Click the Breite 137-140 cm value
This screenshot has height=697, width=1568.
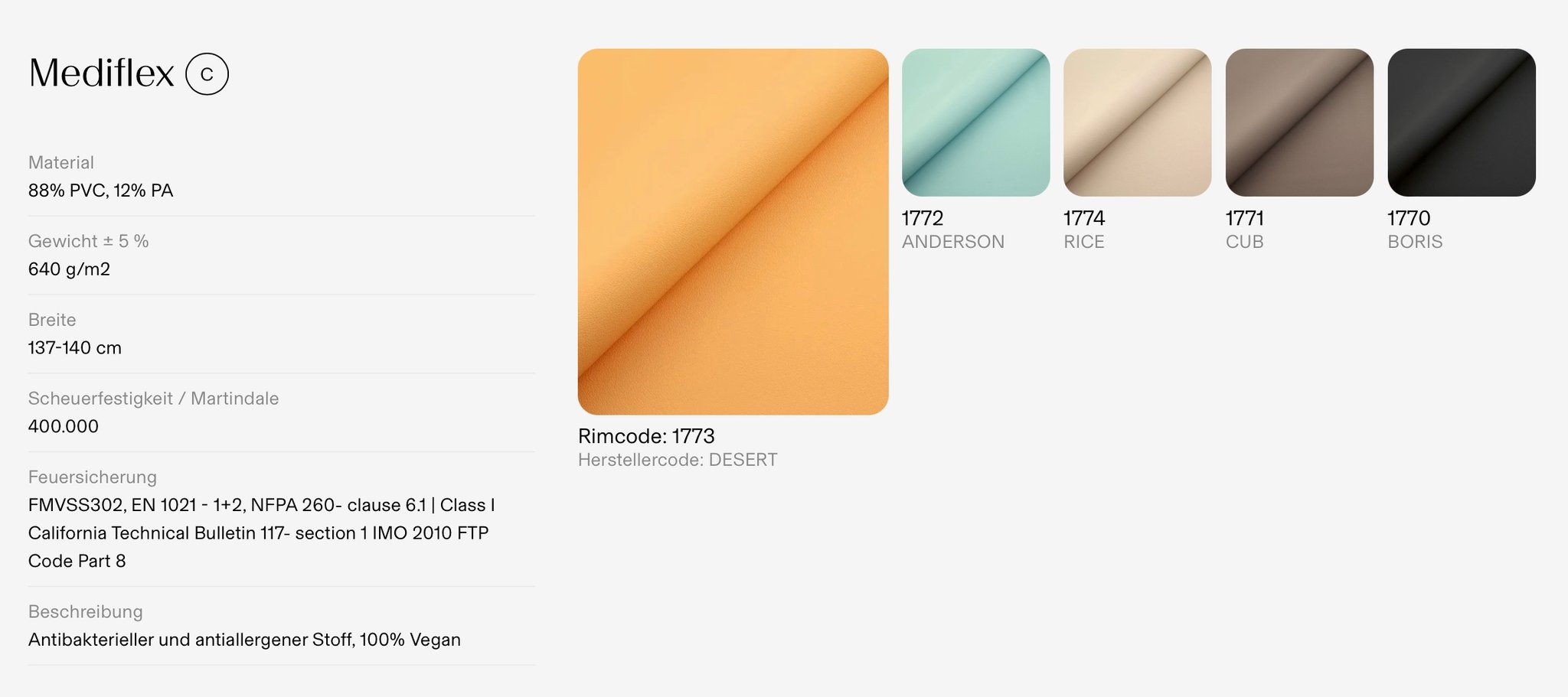tap(75, 348)
